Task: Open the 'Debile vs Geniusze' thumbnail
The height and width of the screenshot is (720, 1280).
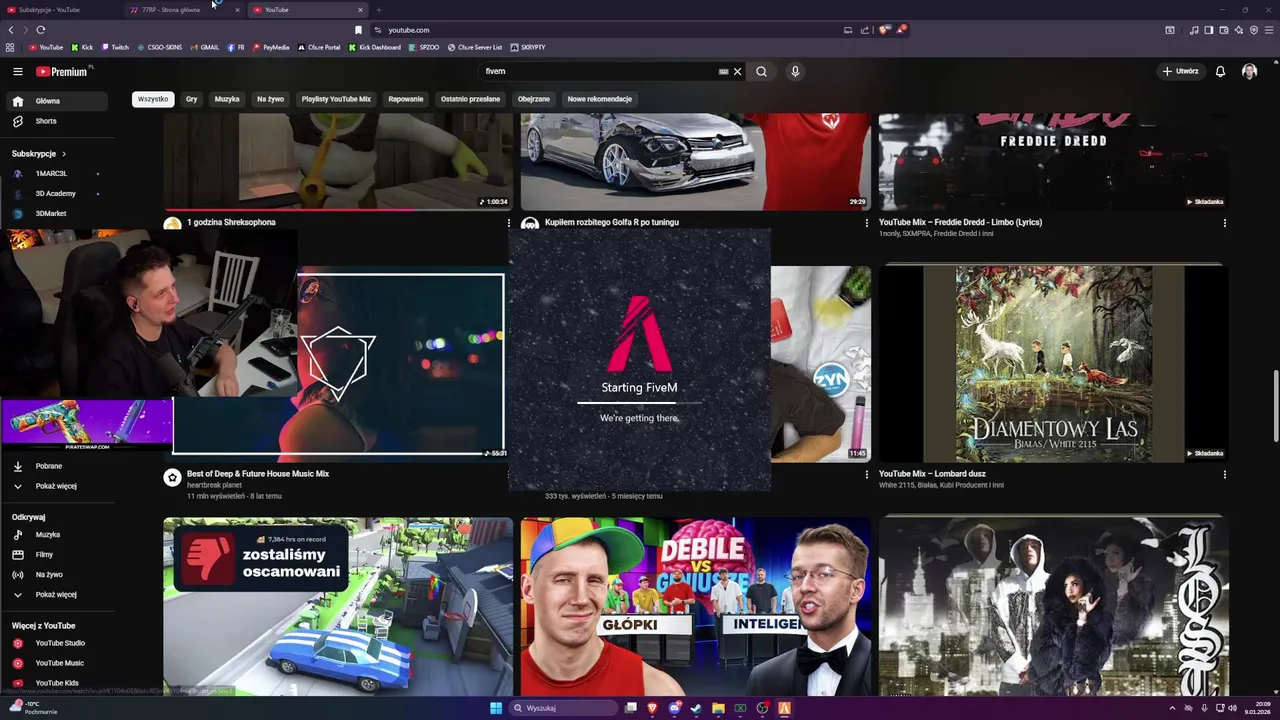Action: pyautogui.click(x=695, y=605)
